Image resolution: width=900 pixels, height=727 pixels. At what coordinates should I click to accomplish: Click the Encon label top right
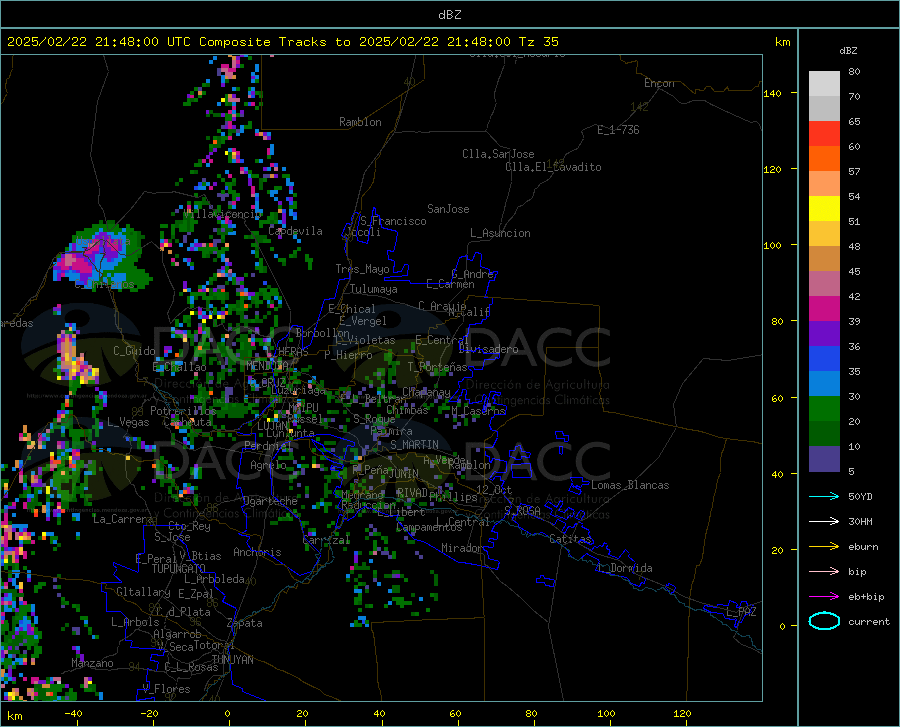point(660,83)
